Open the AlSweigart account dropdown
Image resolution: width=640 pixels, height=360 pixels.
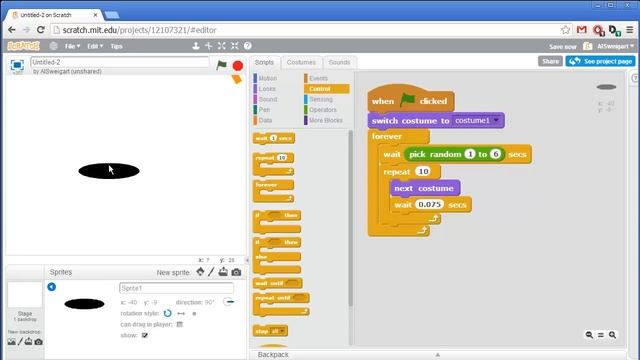tap(615, 46)
